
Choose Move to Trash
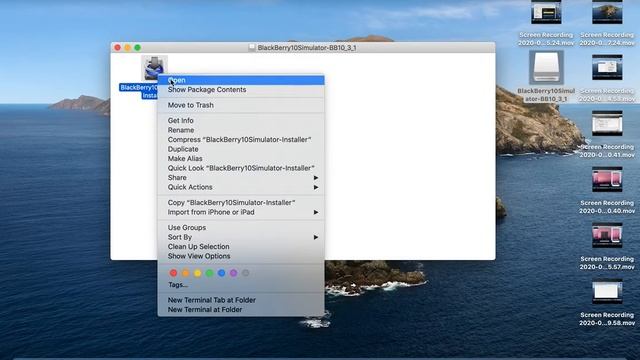(x=241, y=105)
